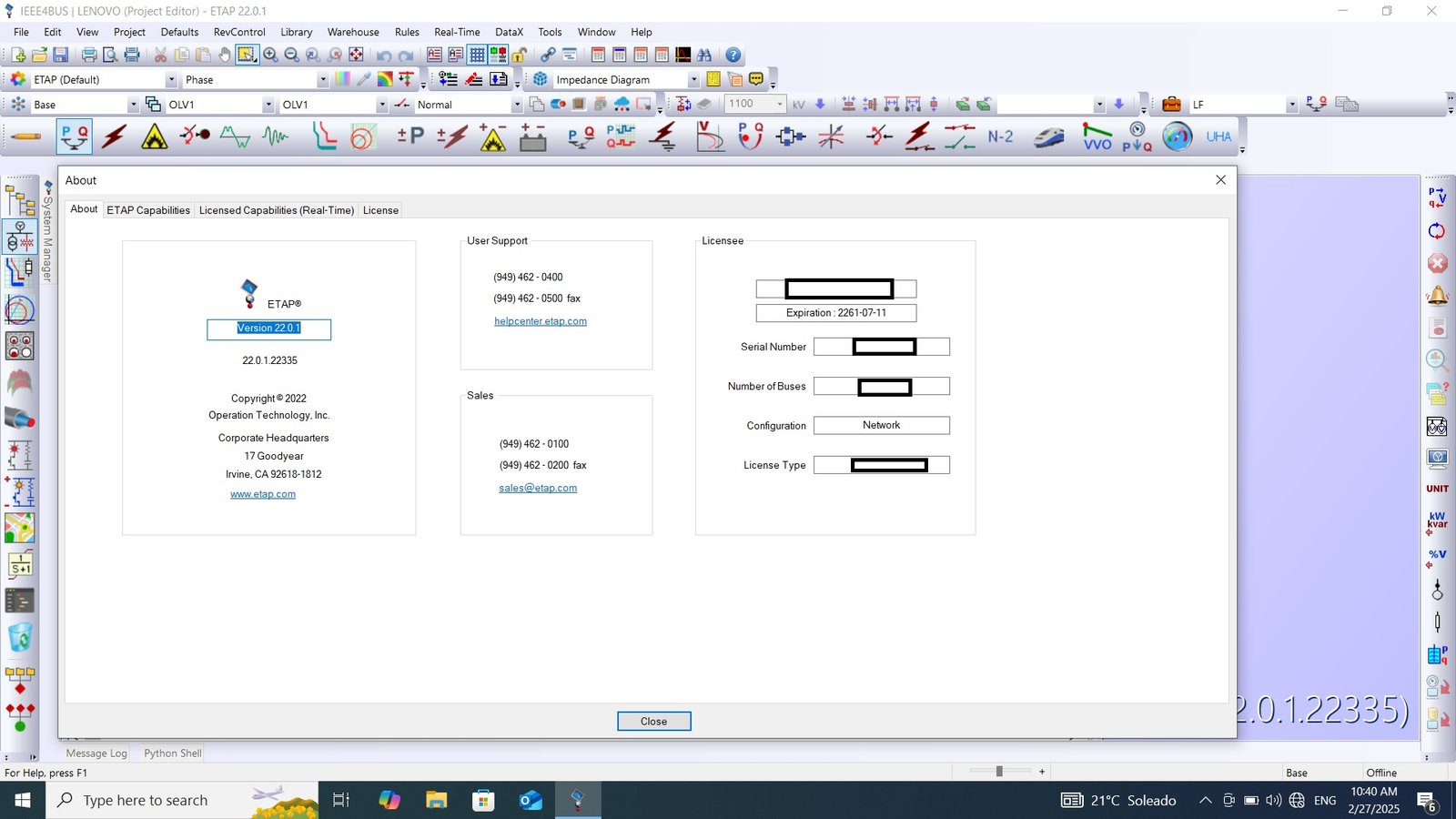Click the Pan hand tool icon
1456x819 pixels.
pos(225,56)
